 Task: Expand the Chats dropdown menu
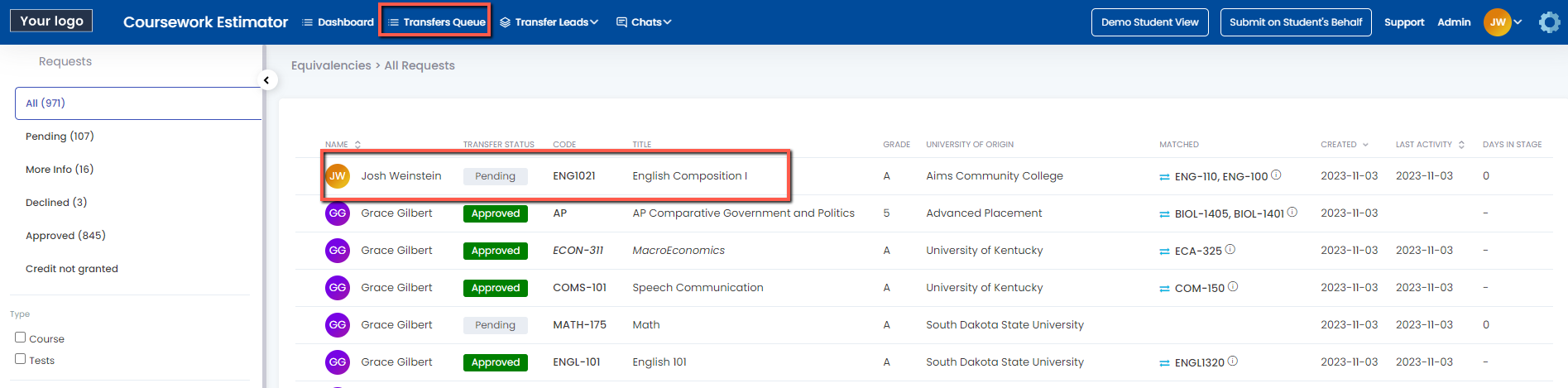[644, 22]
